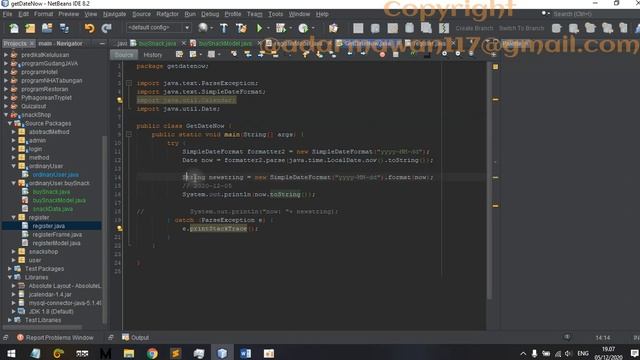The height and width of the screenshot is (360, 640).
Task: Open the Debug menu
Action: pos(210,14)
